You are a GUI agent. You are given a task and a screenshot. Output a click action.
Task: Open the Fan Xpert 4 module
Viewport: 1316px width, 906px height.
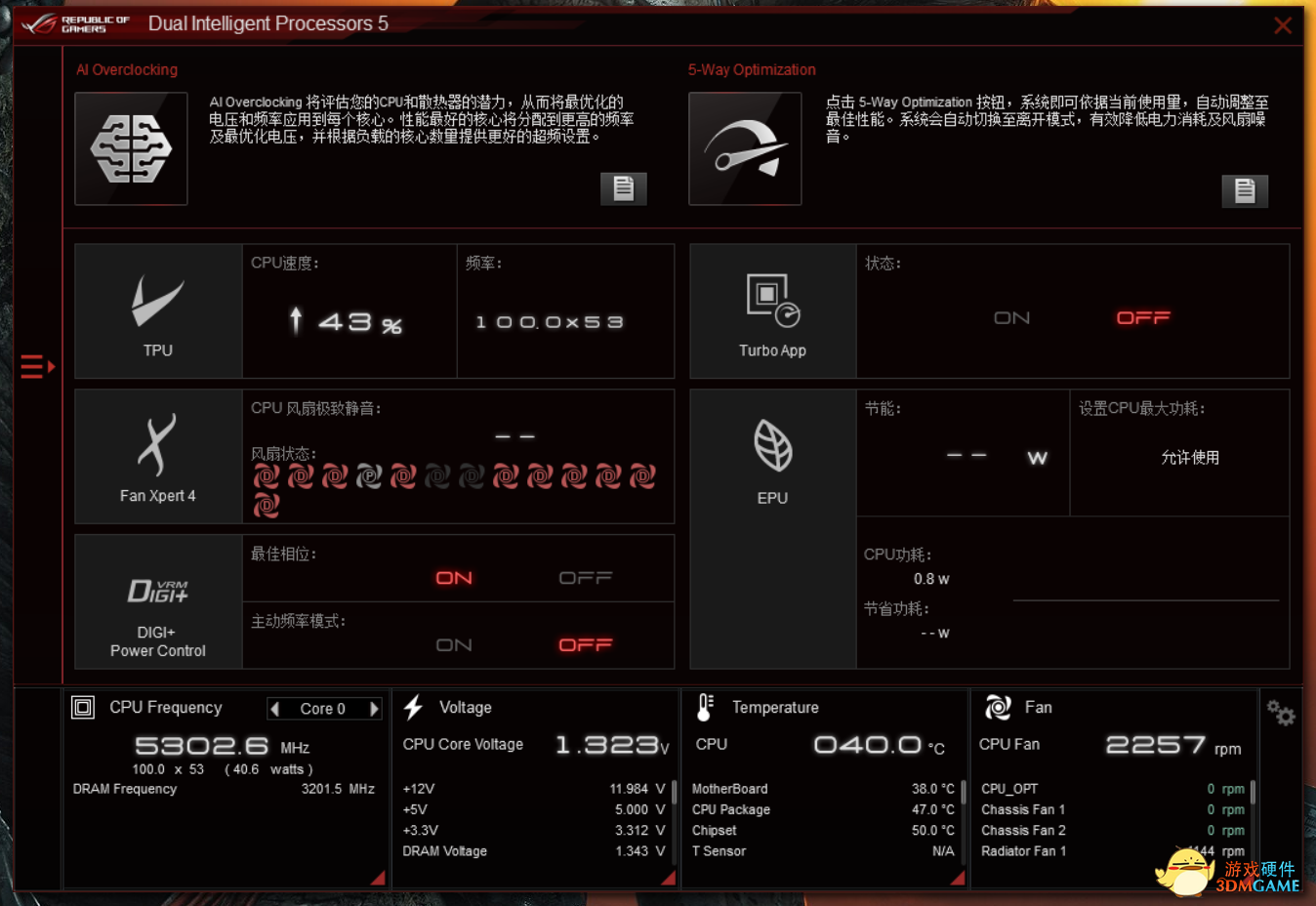158,456
